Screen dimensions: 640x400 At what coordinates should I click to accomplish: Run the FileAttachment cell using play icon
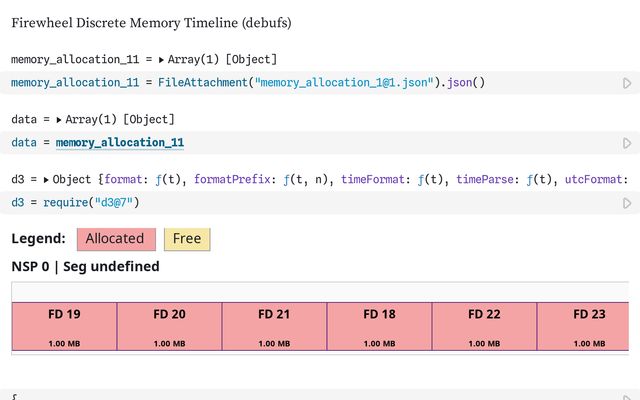pos(627,83)
